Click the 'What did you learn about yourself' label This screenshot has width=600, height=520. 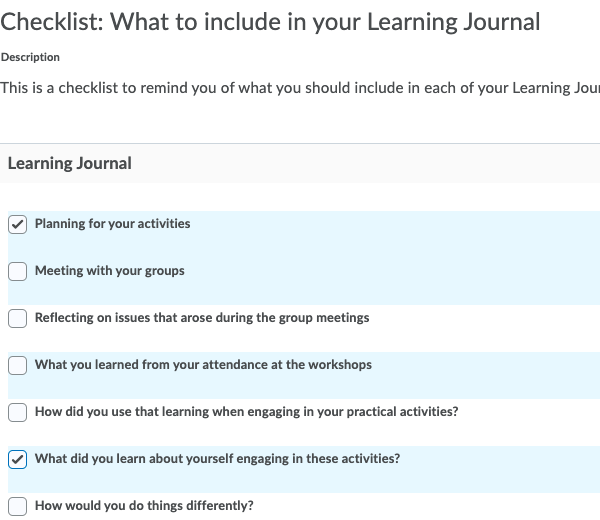coord(217,459)
